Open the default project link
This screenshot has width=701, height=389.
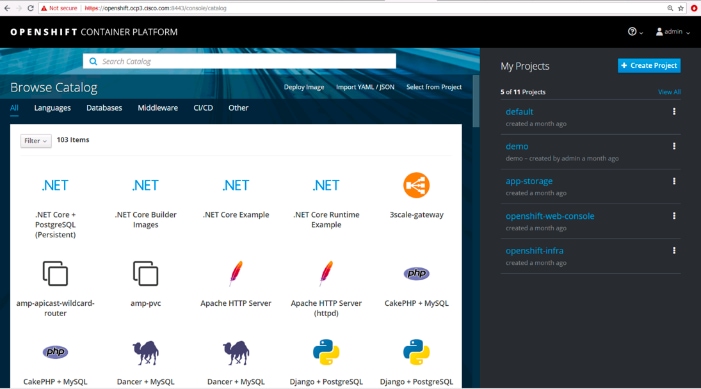(519, 112)
